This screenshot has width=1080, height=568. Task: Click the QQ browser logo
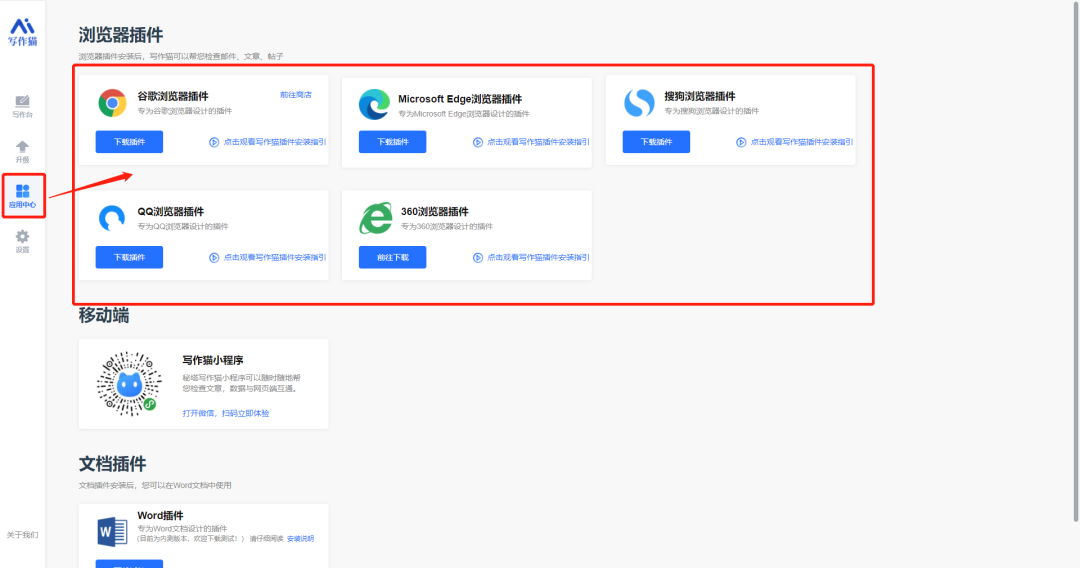click(x=112, y=218)
